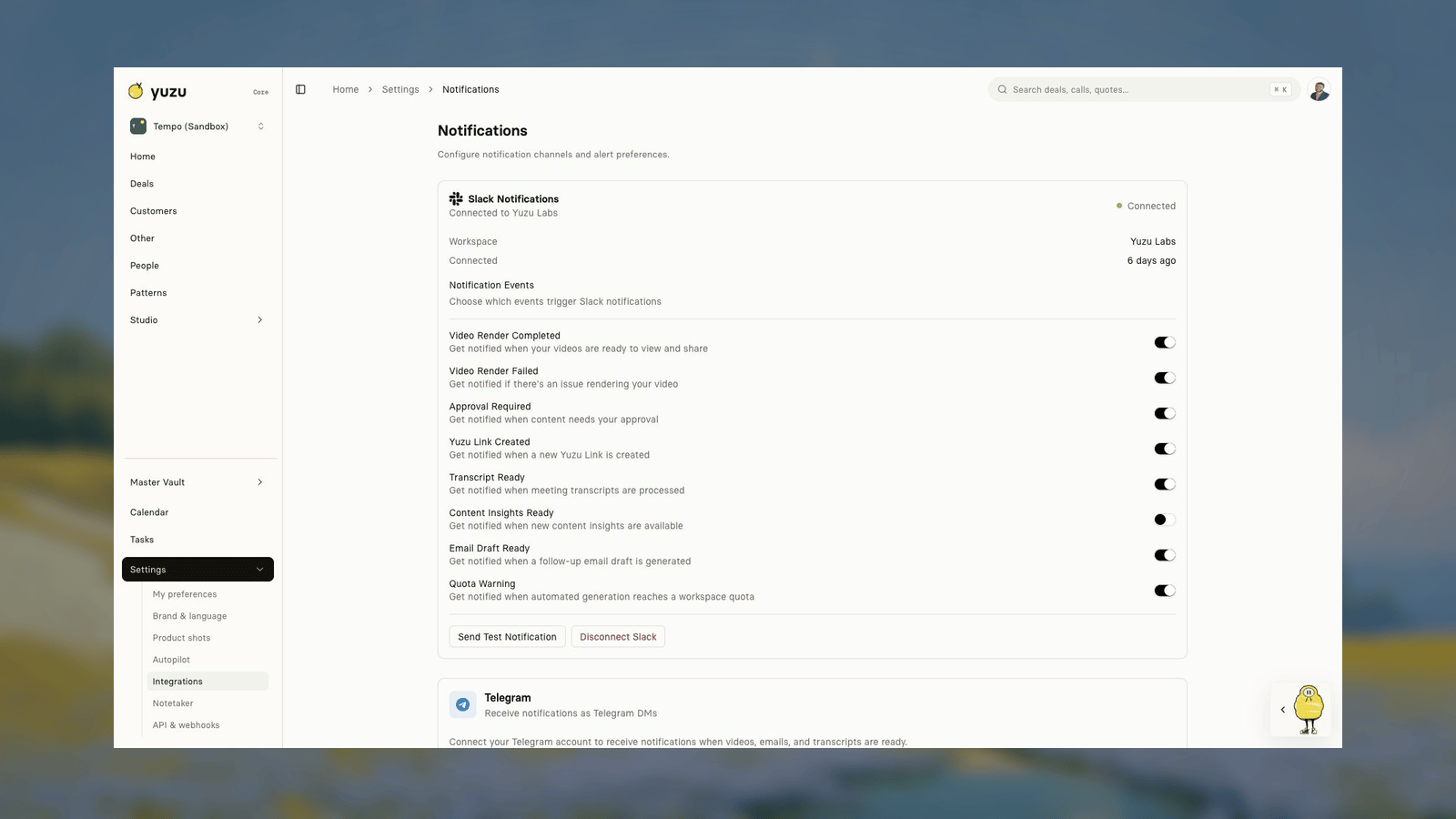Image resolution: width=1456 pixels, height=819 pixels.
Task: Click the 'Connected to Yuzu Labs' text
Action: pyautogui.click(x=503, y=213)
